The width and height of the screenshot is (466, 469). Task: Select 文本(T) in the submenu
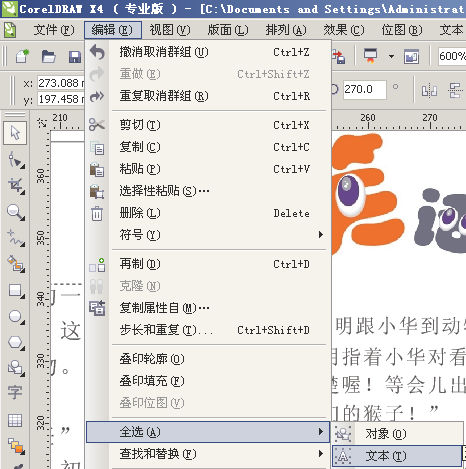397,456
